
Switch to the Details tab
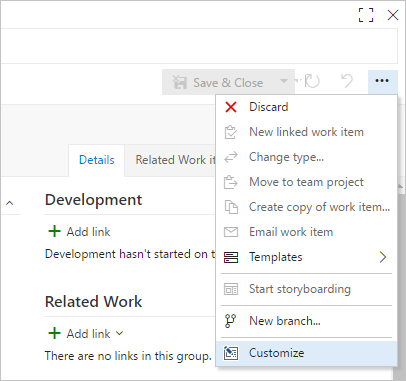point(97,160)
